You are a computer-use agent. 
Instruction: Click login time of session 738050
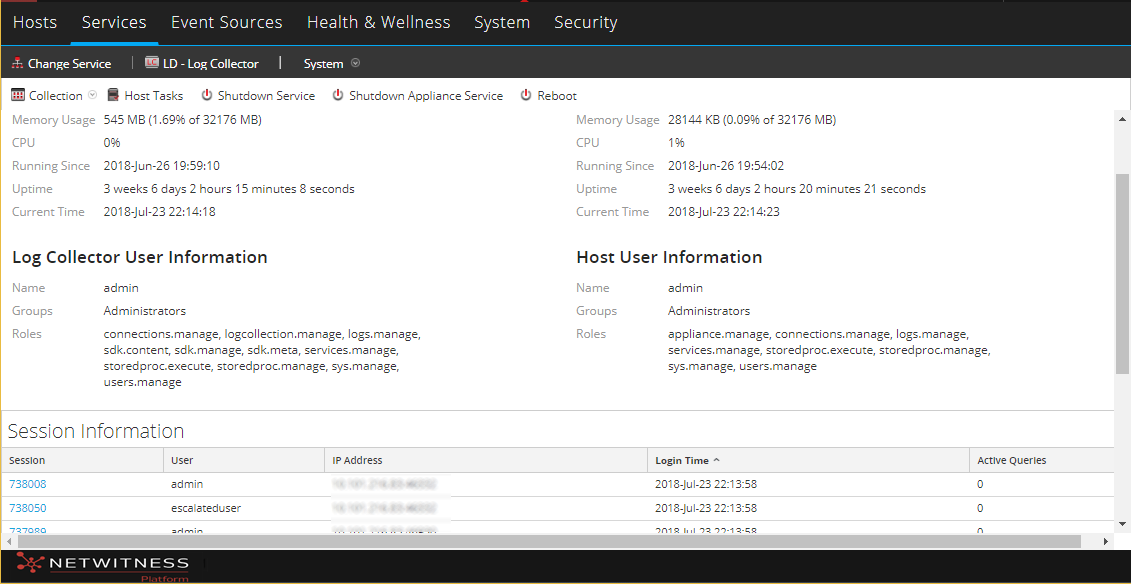[706, 508]
